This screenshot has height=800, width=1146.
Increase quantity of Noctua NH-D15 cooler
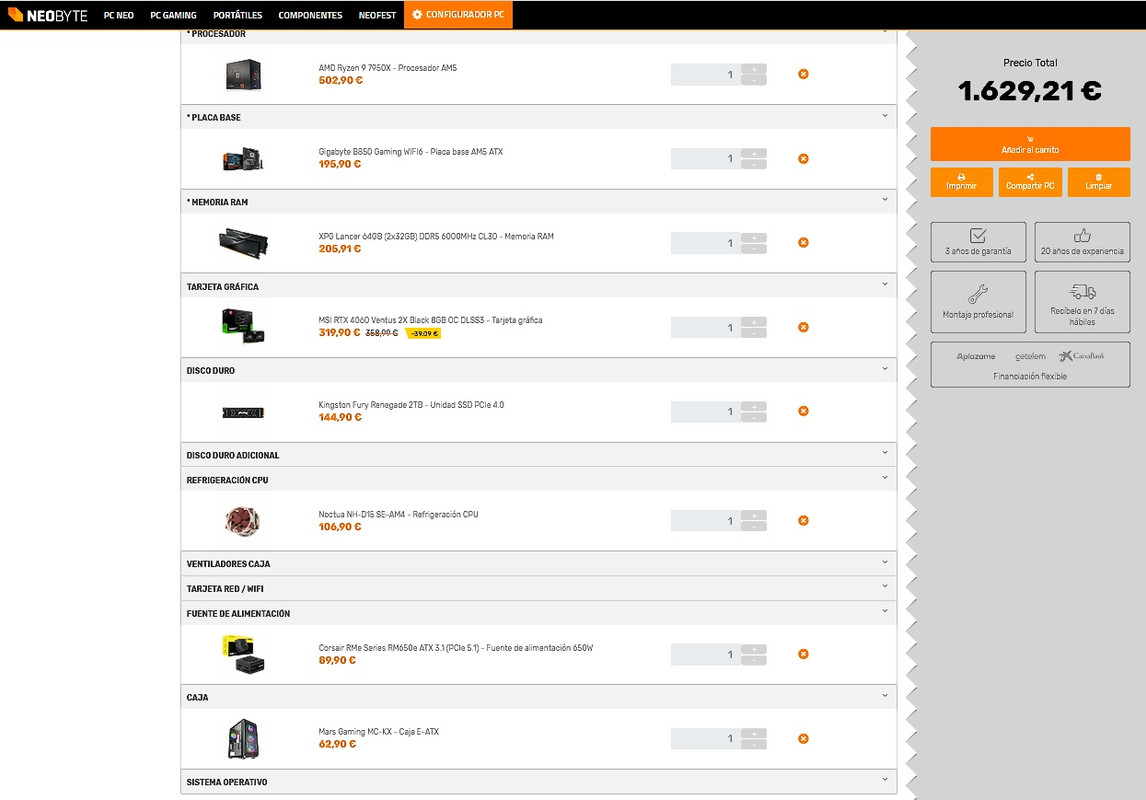(x=754, y=516)
